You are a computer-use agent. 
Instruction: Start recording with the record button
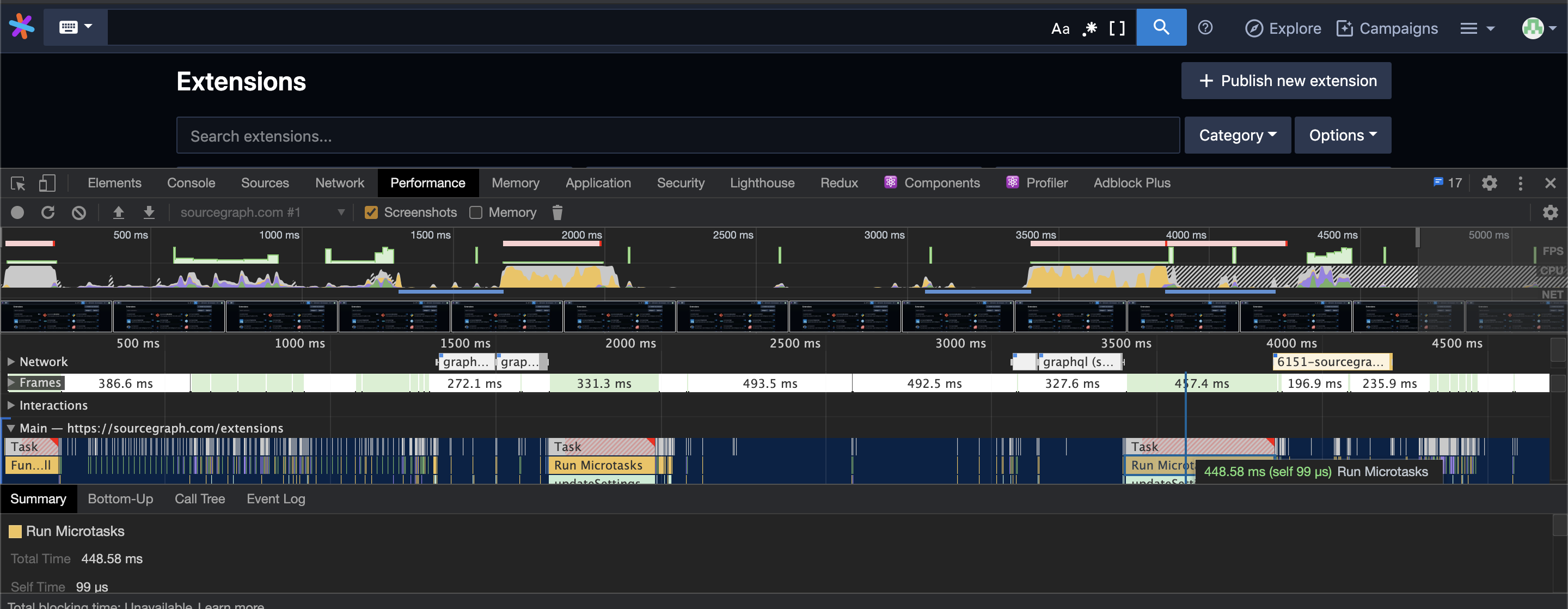(x=17, y=212)
